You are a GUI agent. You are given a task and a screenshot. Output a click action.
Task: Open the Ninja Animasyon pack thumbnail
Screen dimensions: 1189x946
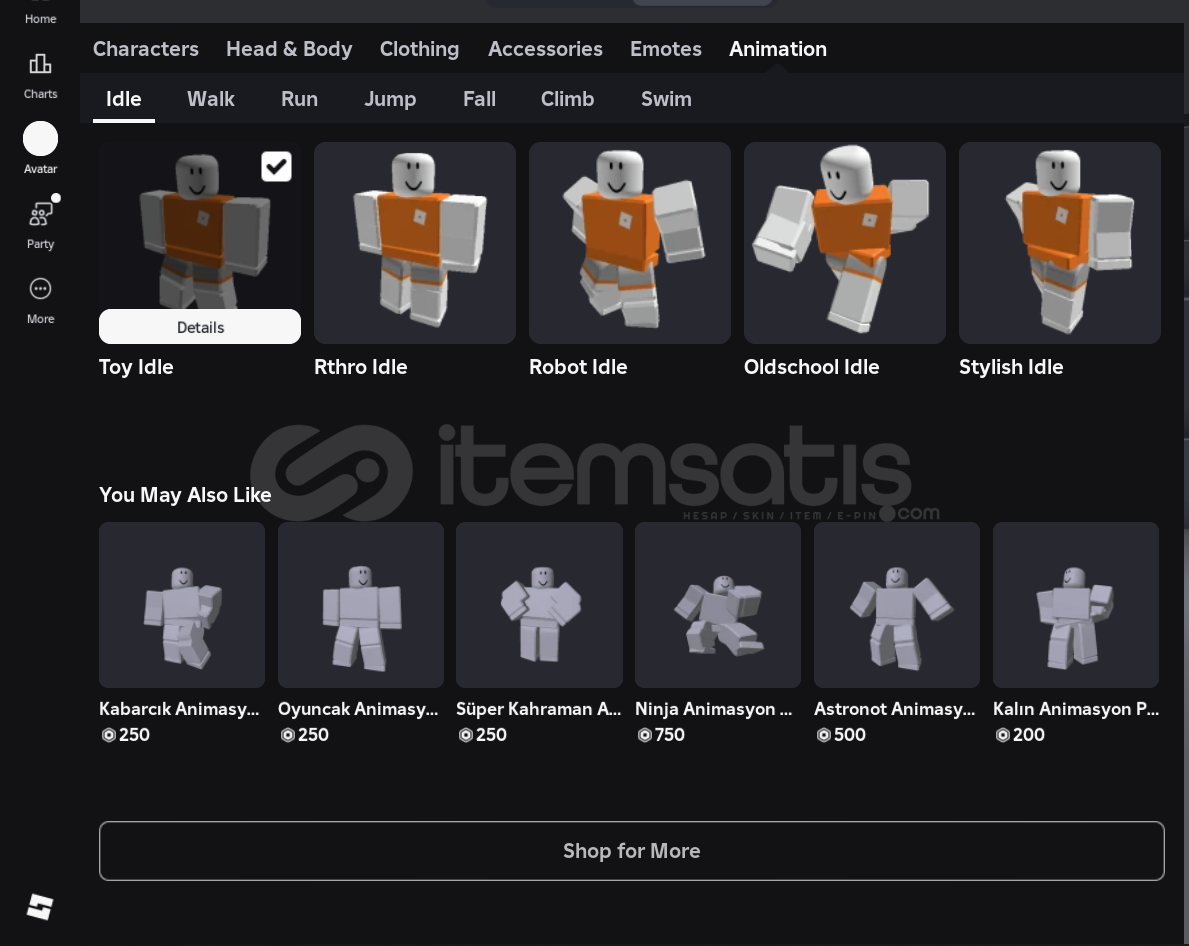[x=718, y=605]
